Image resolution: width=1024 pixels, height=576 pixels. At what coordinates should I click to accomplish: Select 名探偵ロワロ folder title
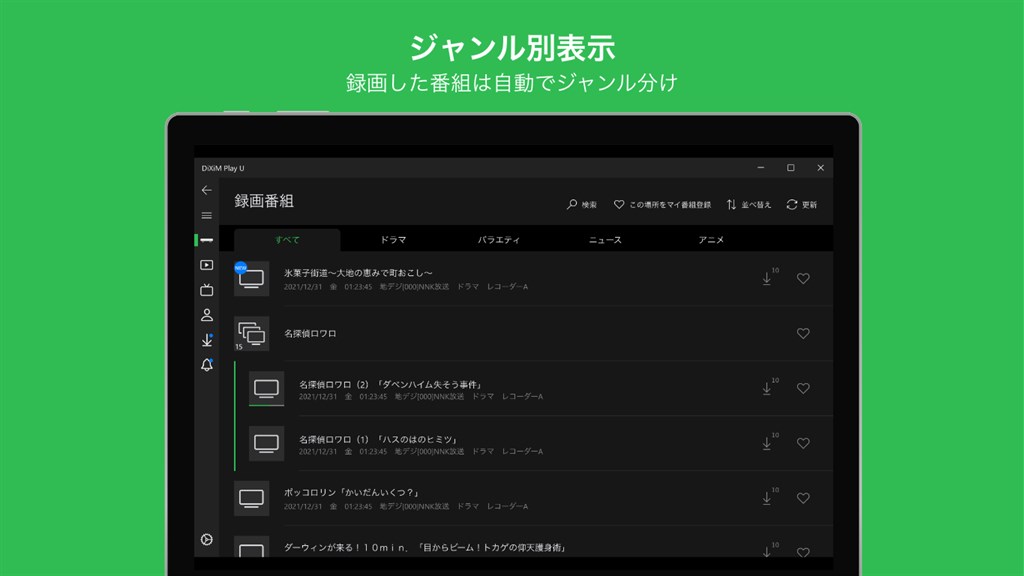click(x=310, y=333)
